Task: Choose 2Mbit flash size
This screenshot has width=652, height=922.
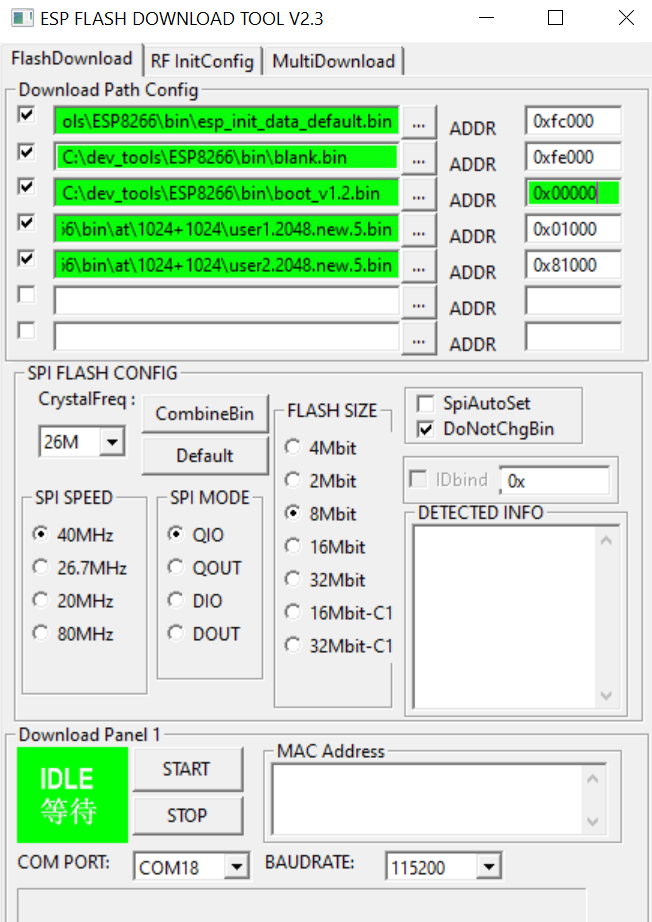Action: [x=320, y=480]
